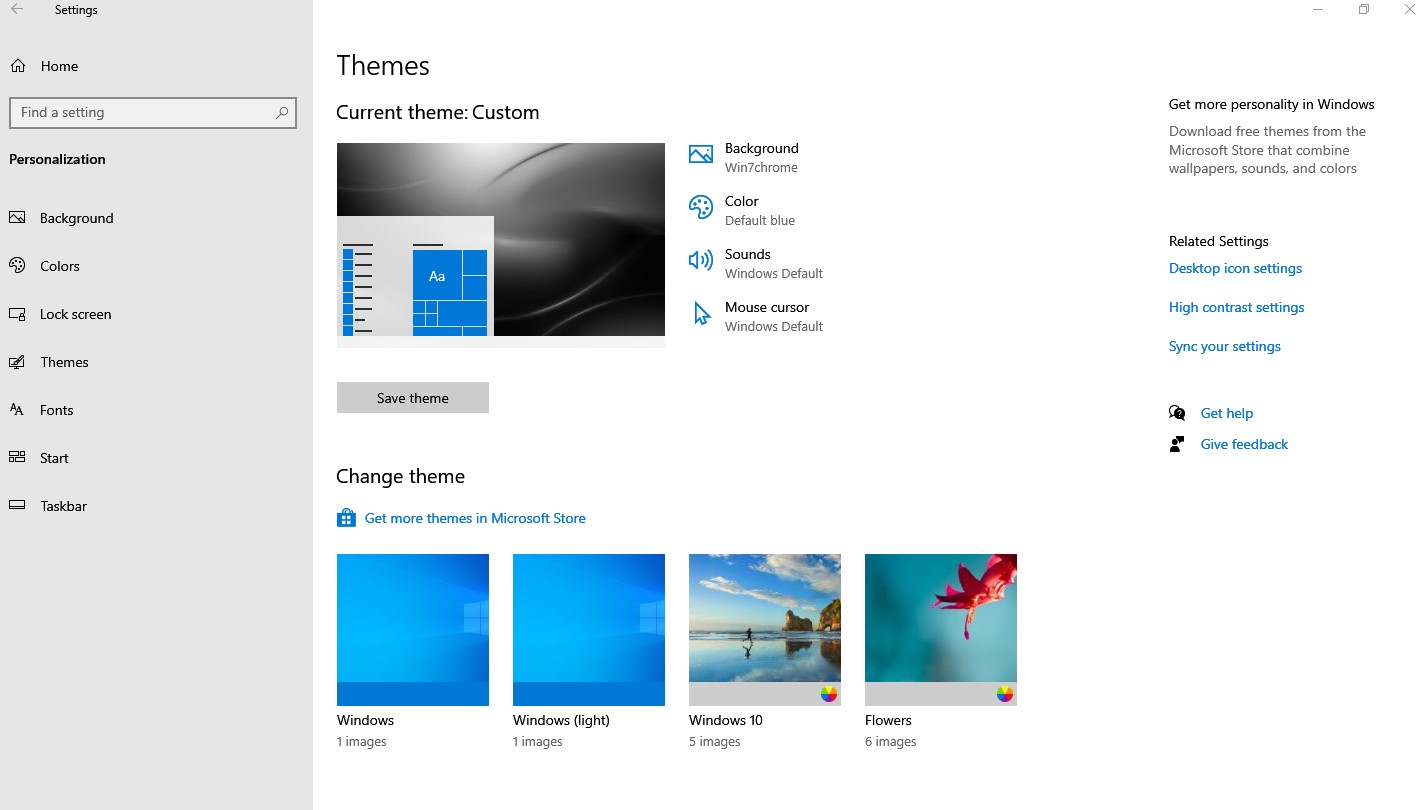Click the Taskbar icon in sidebar
Screen dimensions: 1428x810
point(17,506)
